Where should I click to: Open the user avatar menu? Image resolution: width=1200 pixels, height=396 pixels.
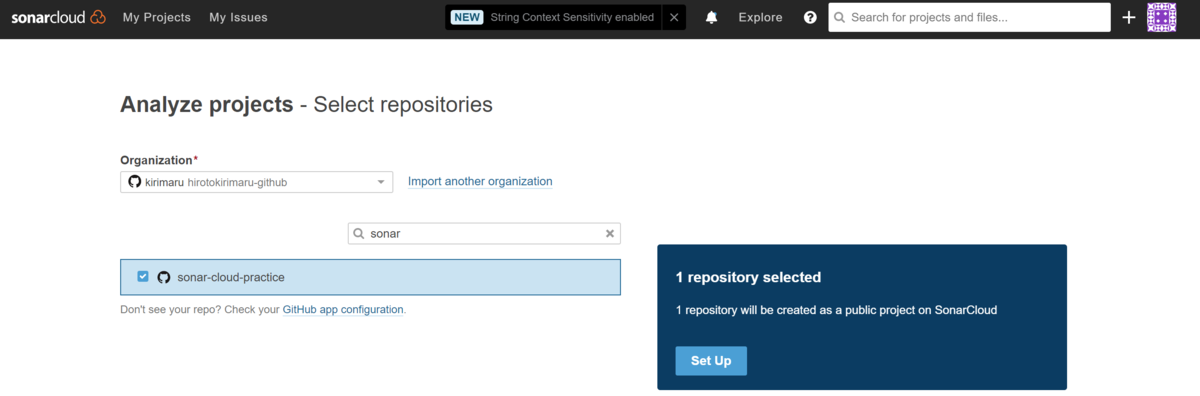1162,17
